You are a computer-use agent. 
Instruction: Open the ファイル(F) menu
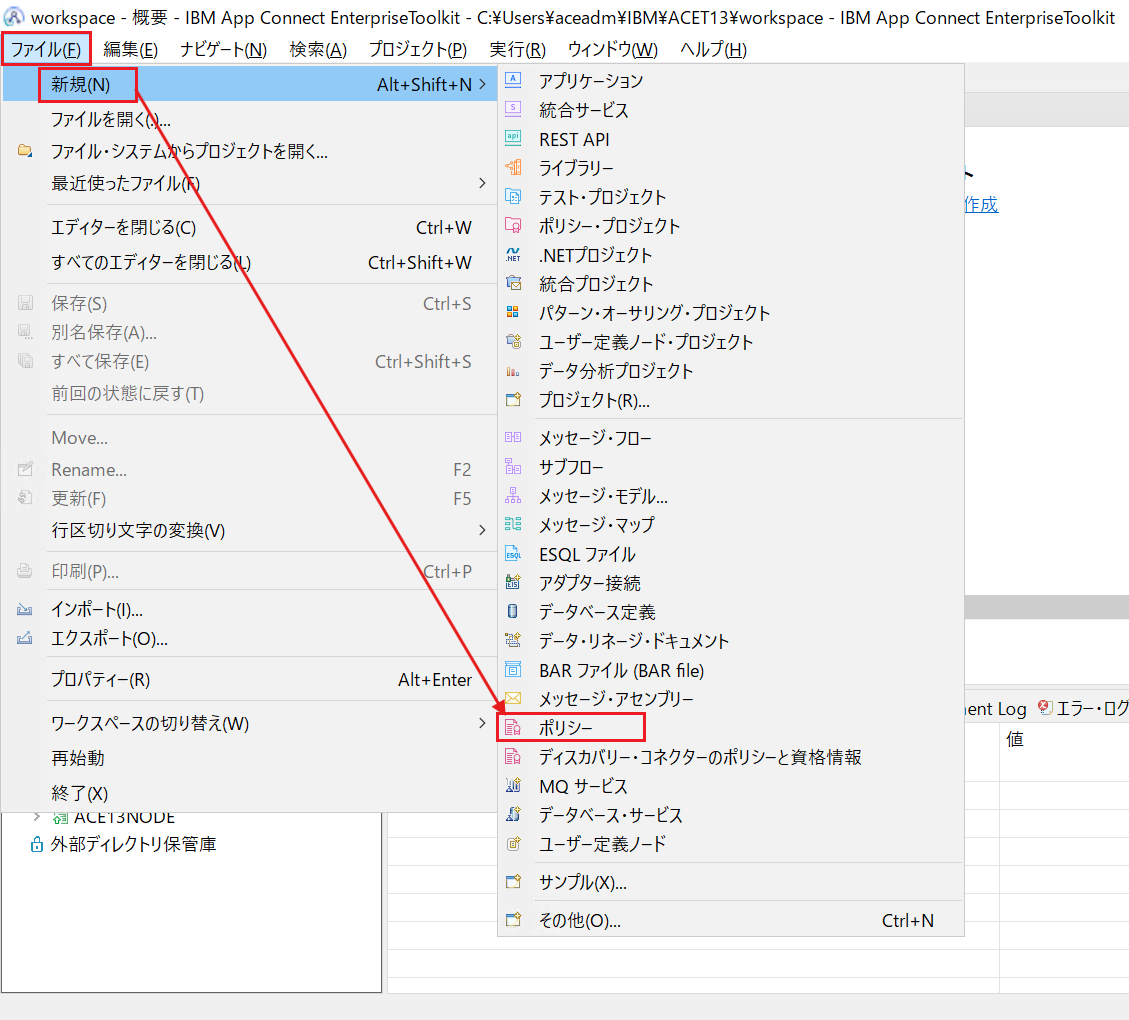click(45, 49)
